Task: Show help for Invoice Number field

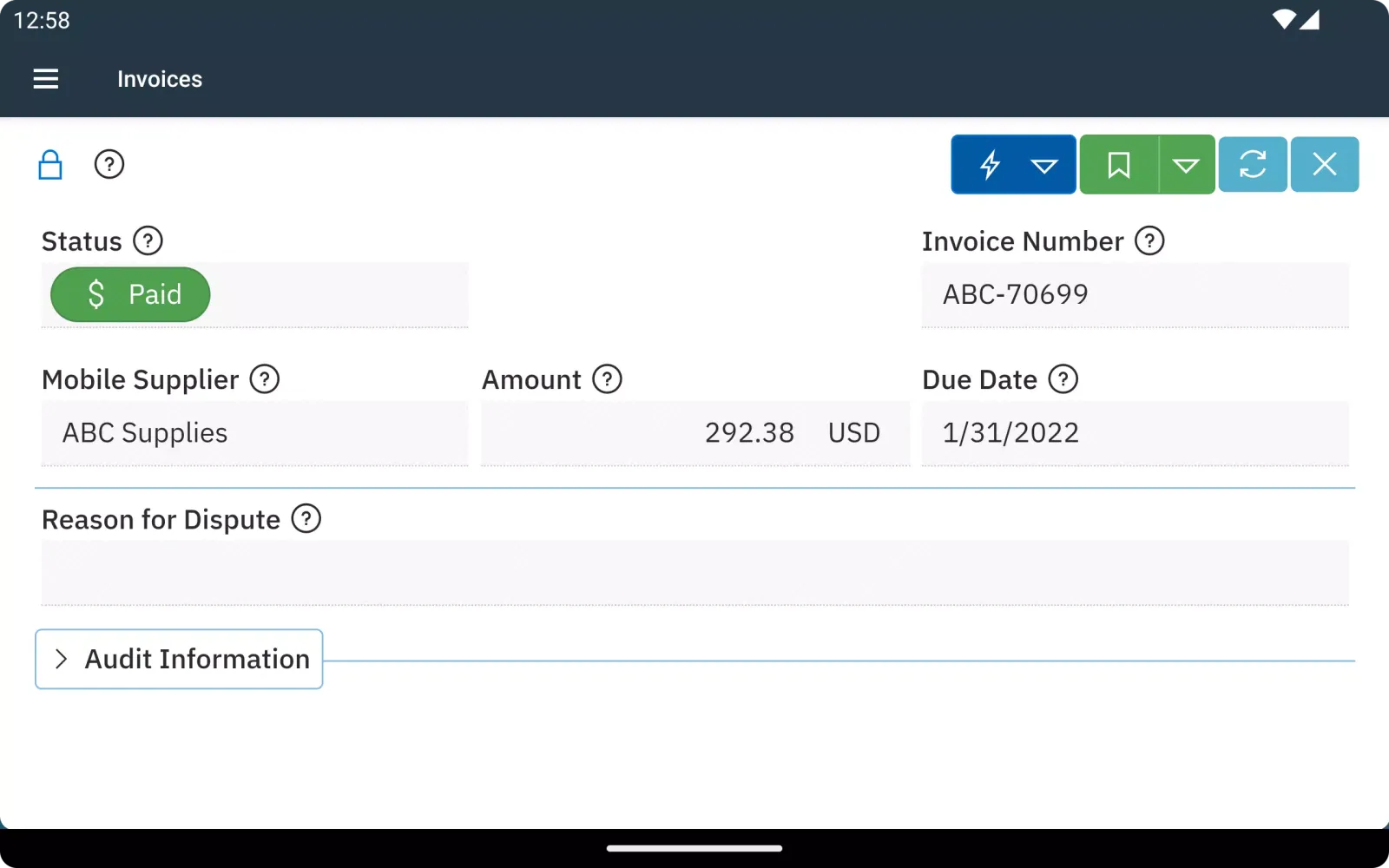Action: point(1150,240)
